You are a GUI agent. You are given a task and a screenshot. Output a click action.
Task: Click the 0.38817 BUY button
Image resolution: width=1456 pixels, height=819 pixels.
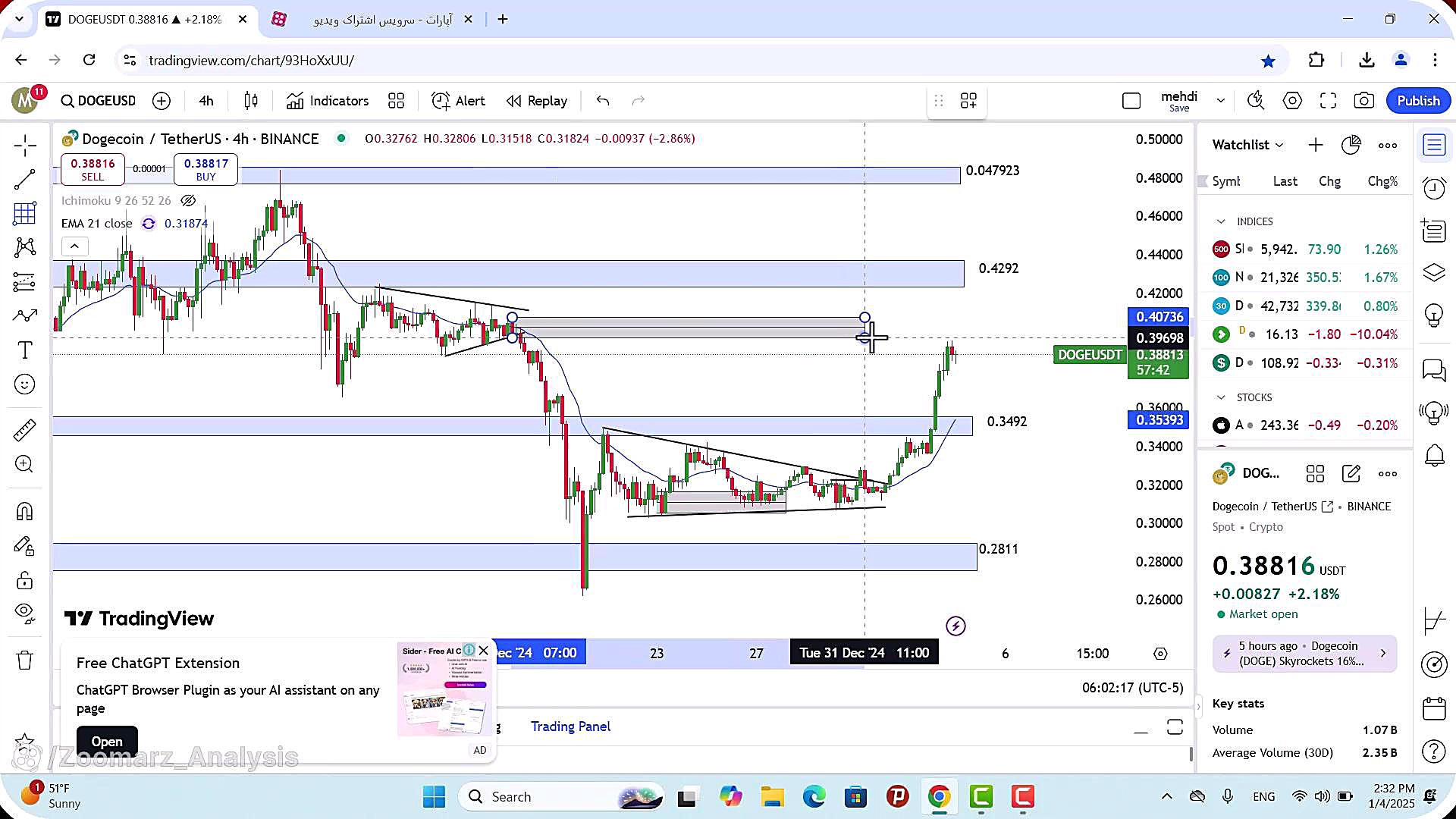click(x=206, y=169)
